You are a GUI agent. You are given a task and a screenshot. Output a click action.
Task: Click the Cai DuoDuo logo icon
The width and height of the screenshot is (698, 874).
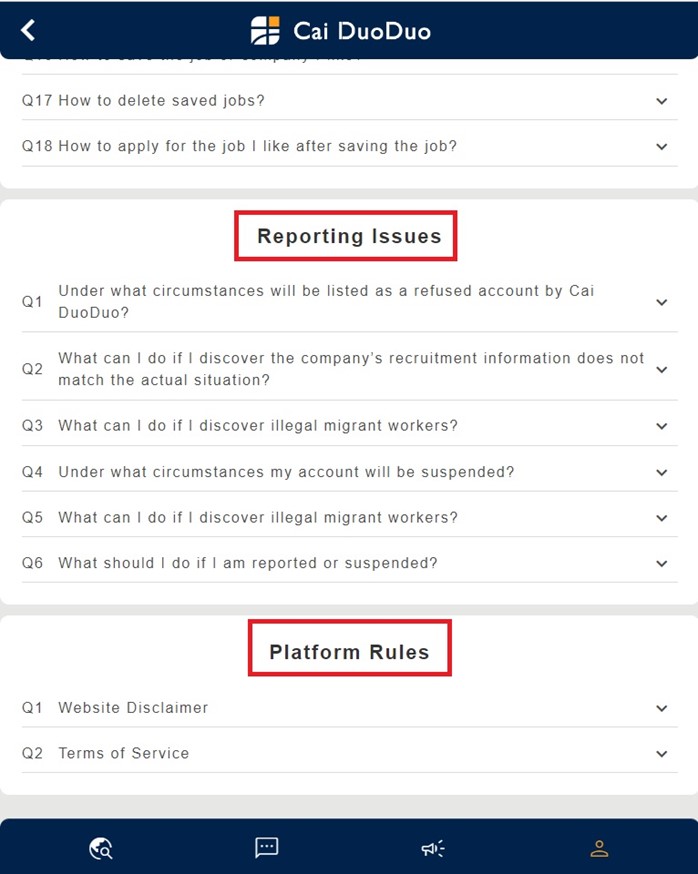[x=265, y=31]
